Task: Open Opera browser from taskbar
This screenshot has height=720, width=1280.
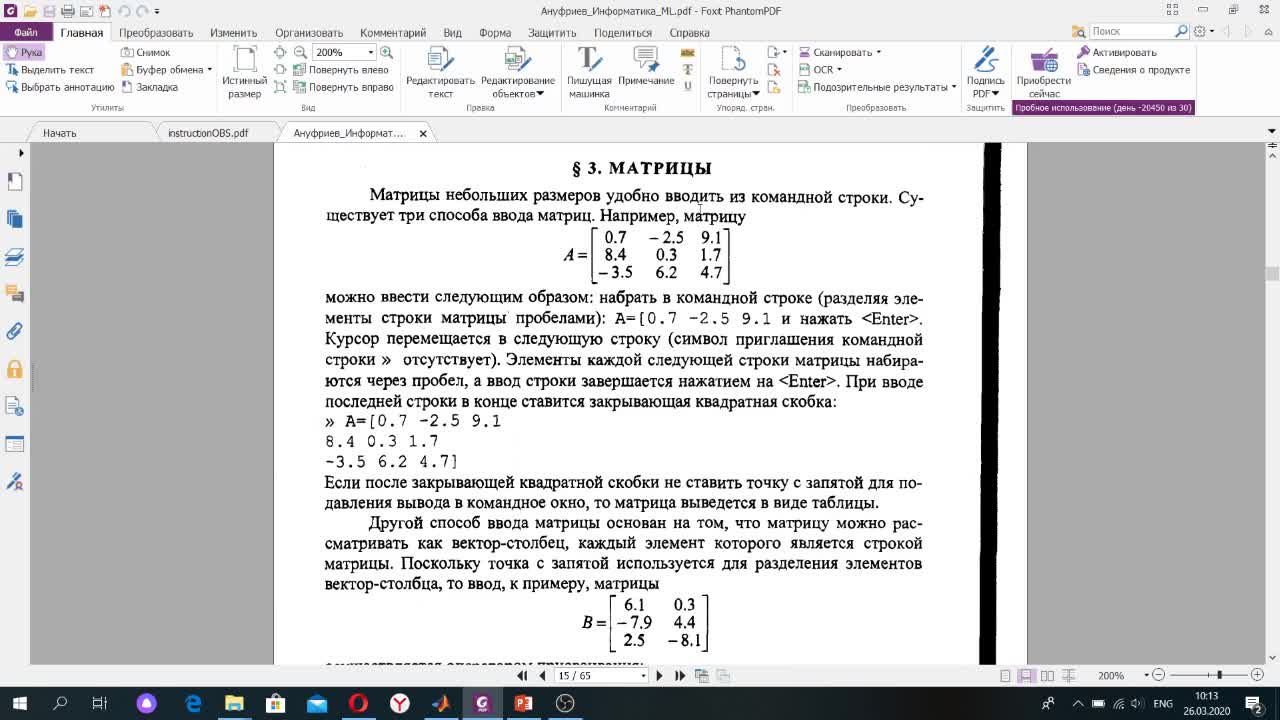Action: click(358, 703)
